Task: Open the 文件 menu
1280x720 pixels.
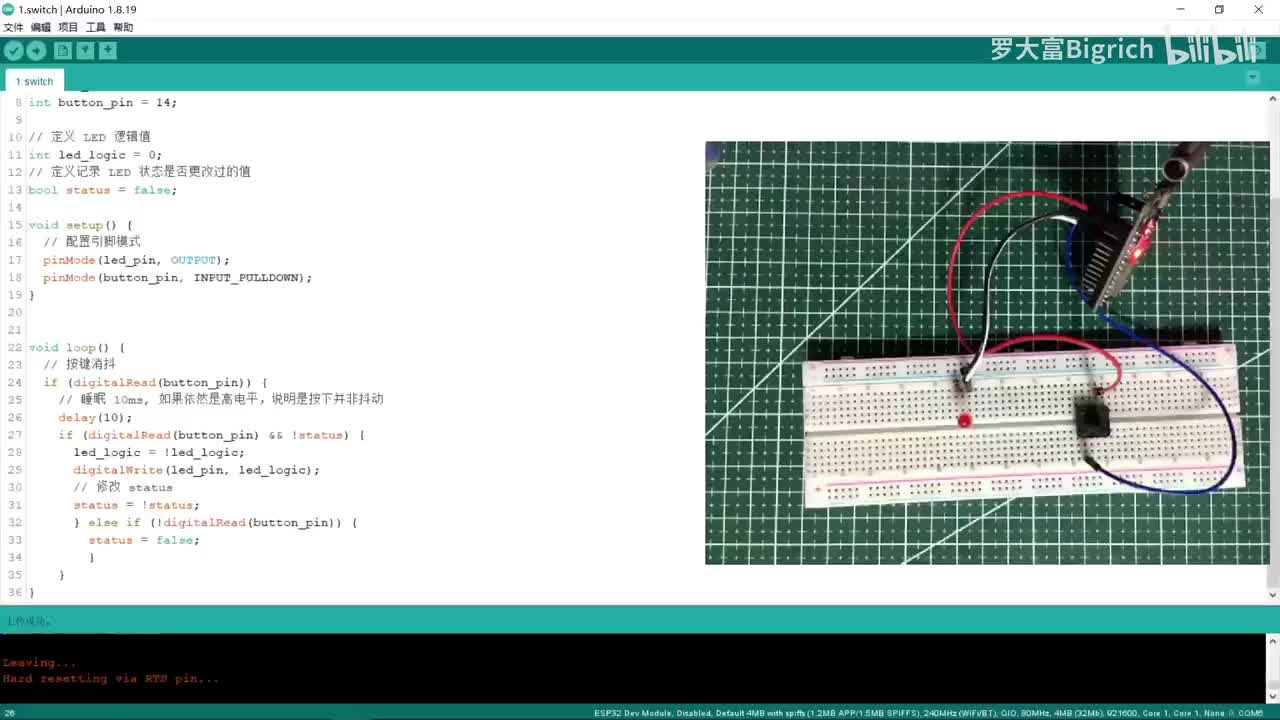Action: pyautogui.click(x=13, y=27)
